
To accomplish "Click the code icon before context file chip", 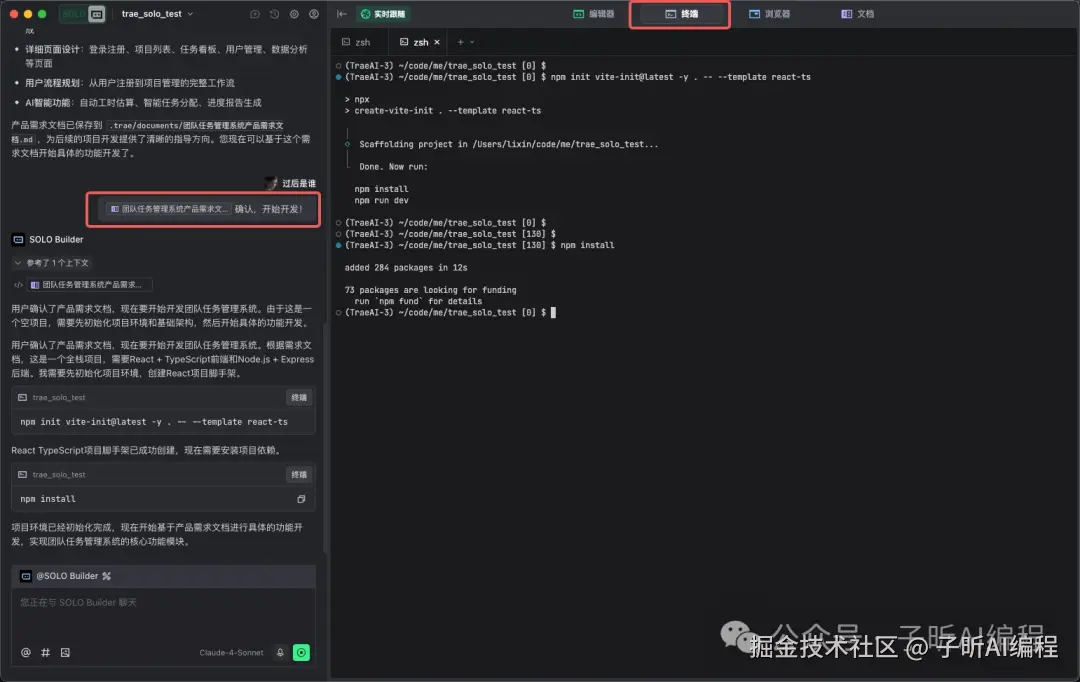I will pos(19,285).
